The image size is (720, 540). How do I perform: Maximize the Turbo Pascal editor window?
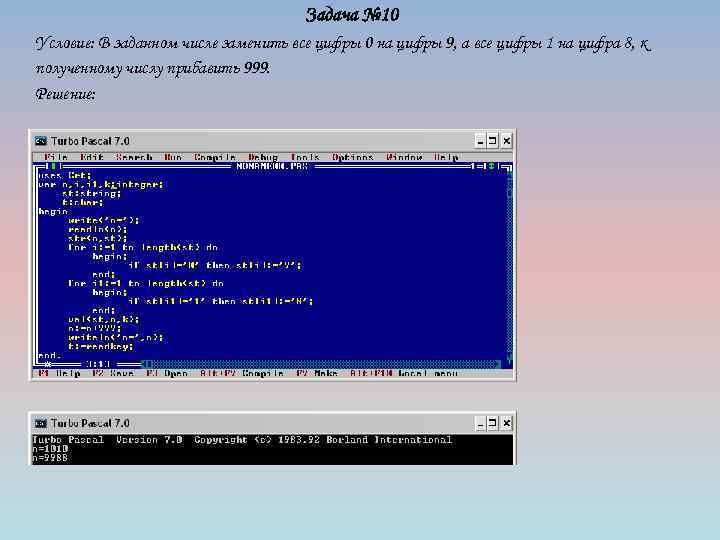pos(493,141)
